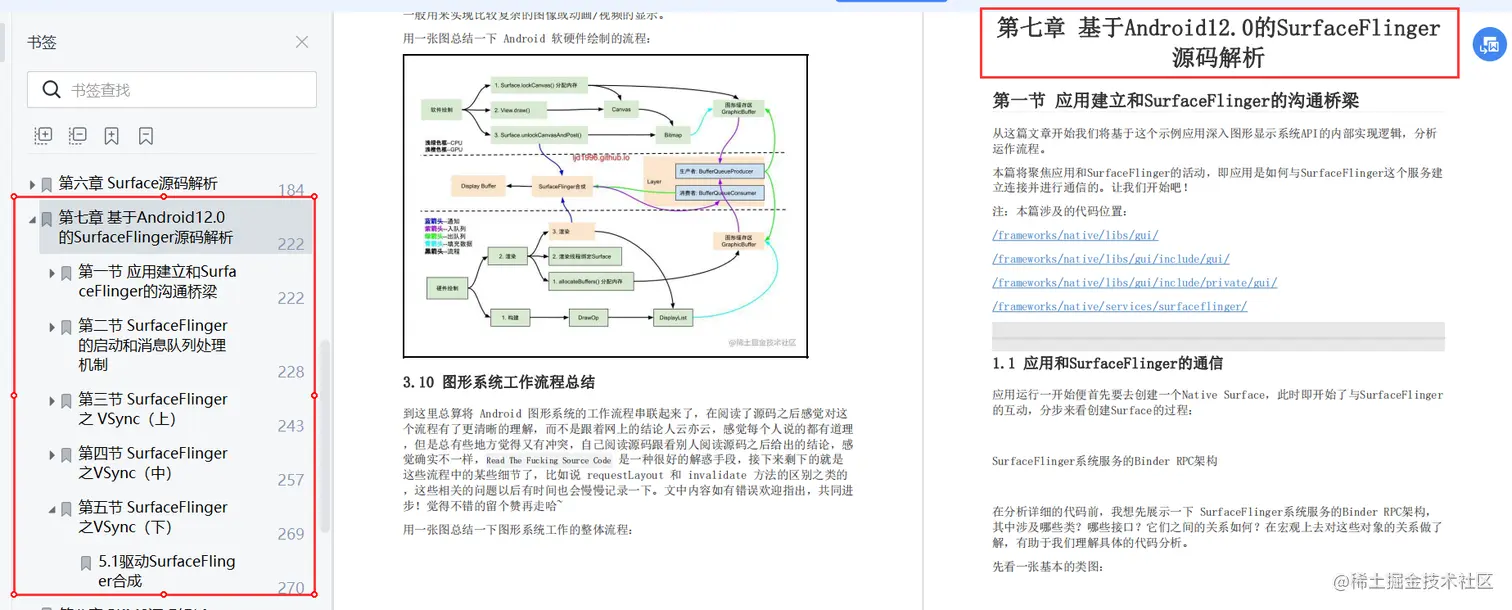Click the add bookmark icon

point(111,135)
